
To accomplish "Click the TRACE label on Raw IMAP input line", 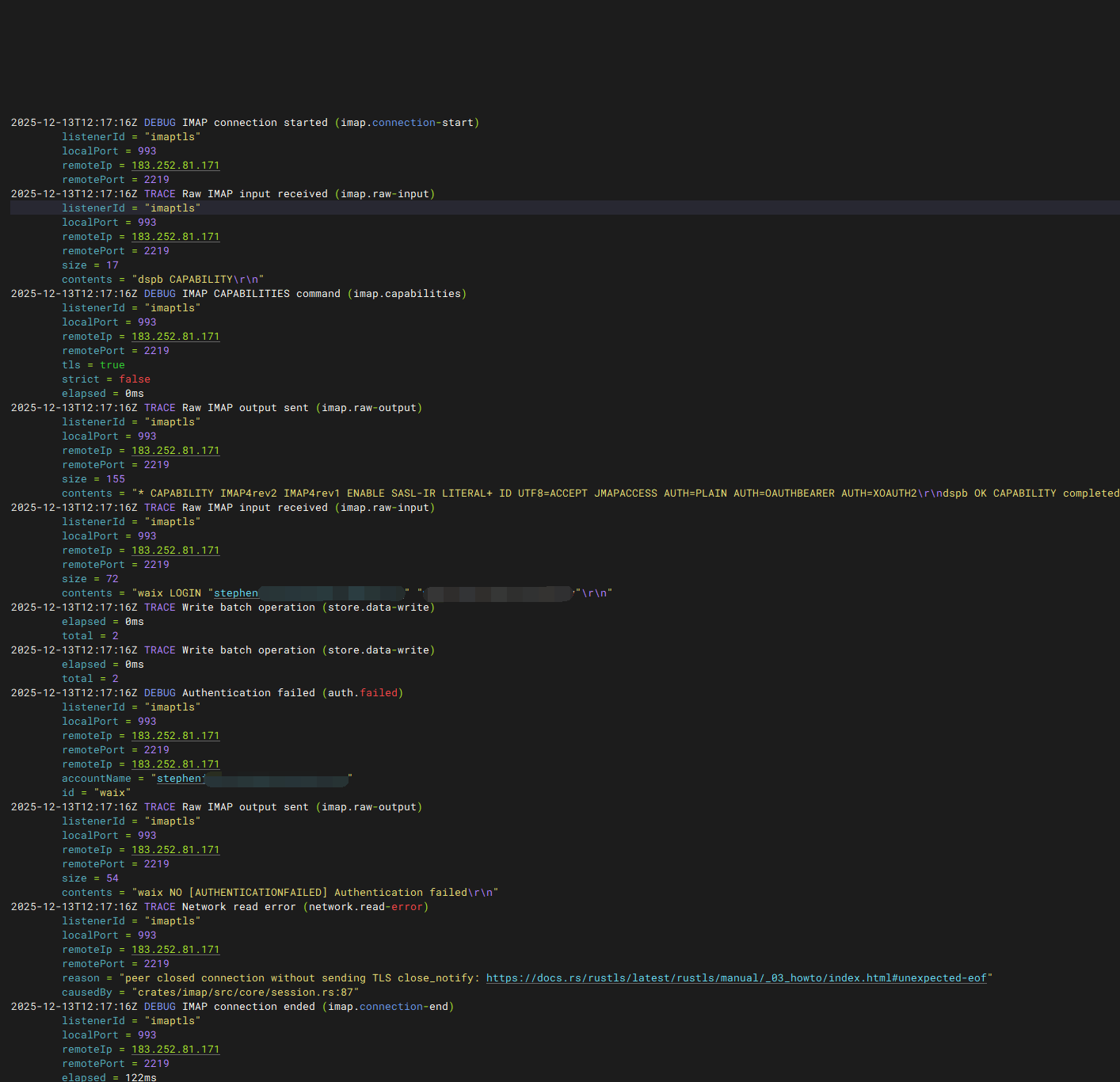I will pos(159,193).
